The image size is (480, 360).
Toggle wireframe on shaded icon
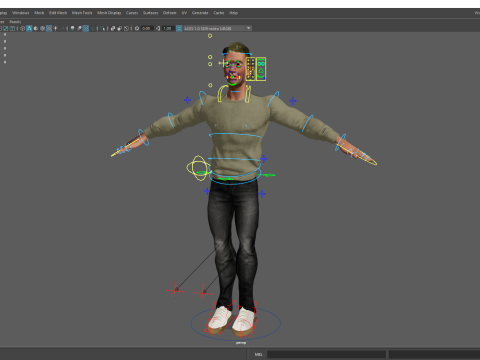42,28
